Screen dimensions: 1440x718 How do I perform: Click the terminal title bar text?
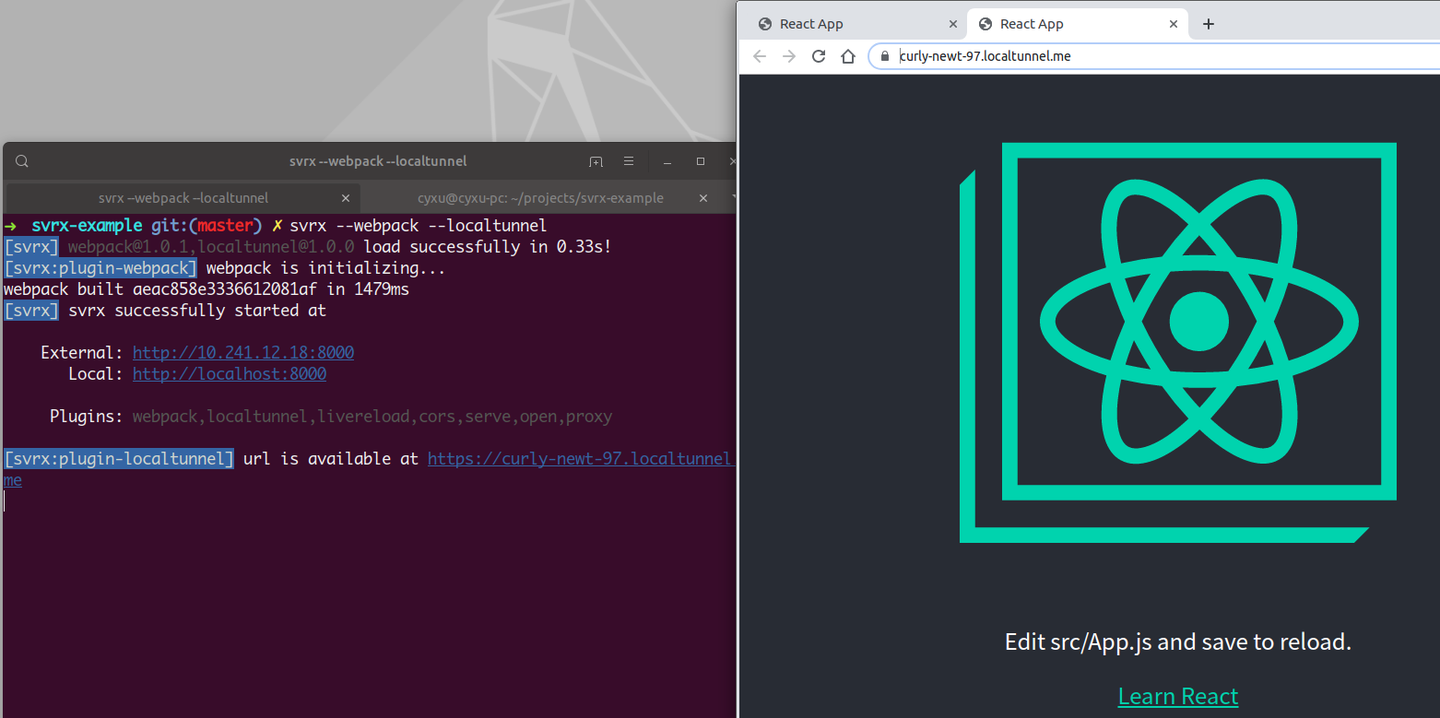378,161
